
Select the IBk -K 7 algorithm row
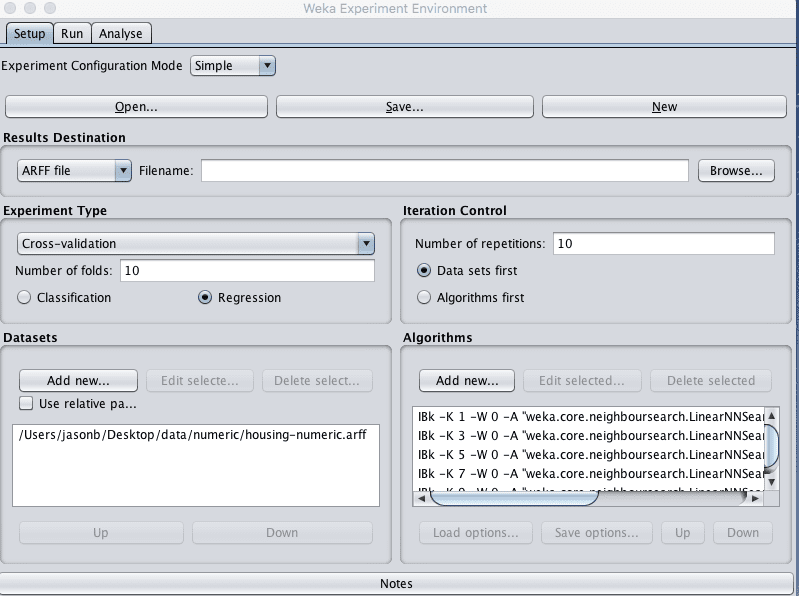click(589, 473)
